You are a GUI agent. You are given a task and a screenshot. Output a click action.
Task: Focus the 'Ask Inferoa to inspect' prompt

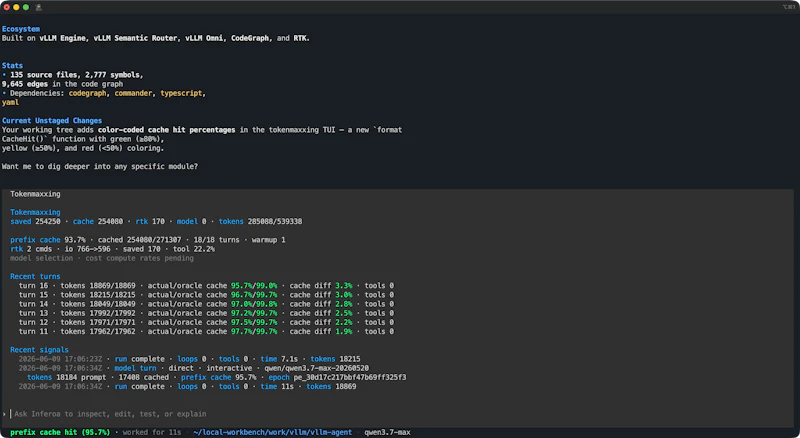pos(110,414)
